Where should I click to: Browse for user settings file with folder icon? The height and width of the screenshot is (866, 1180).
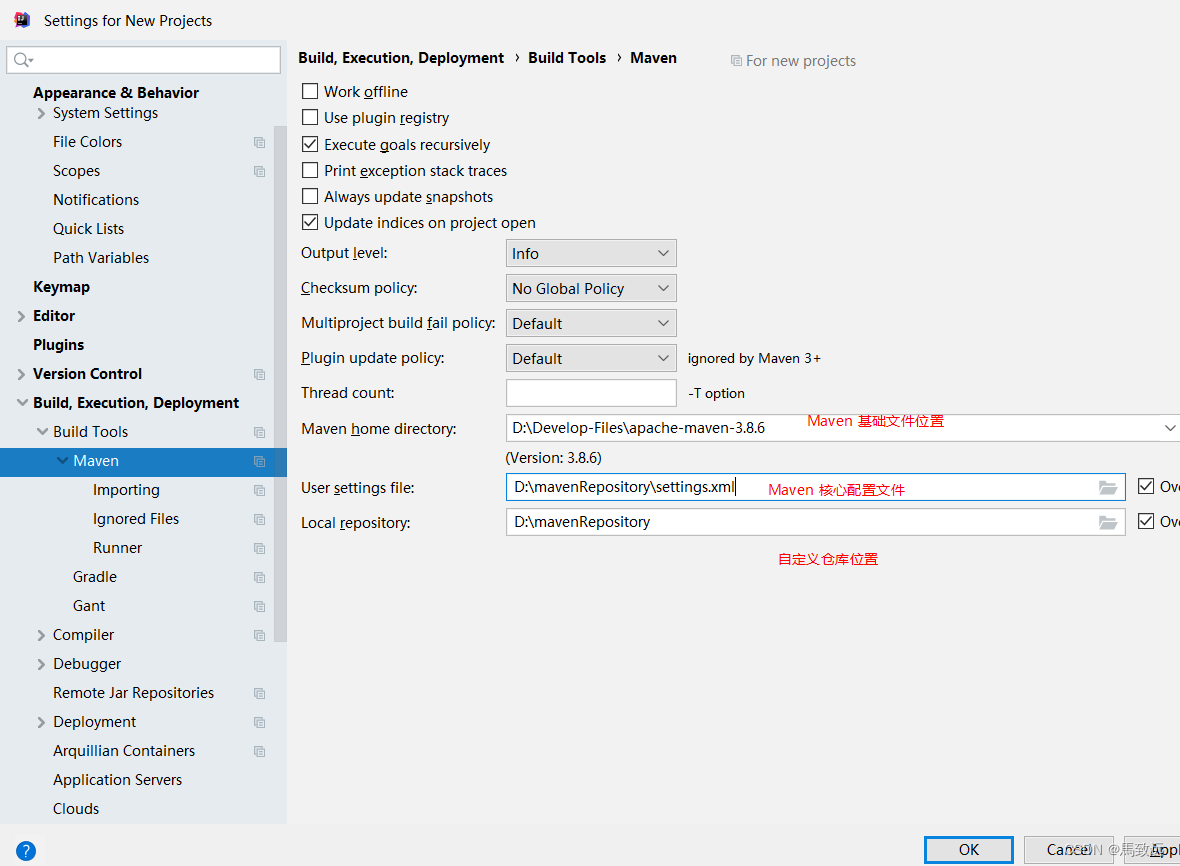pyautogui.click(x=1108, y=488)
